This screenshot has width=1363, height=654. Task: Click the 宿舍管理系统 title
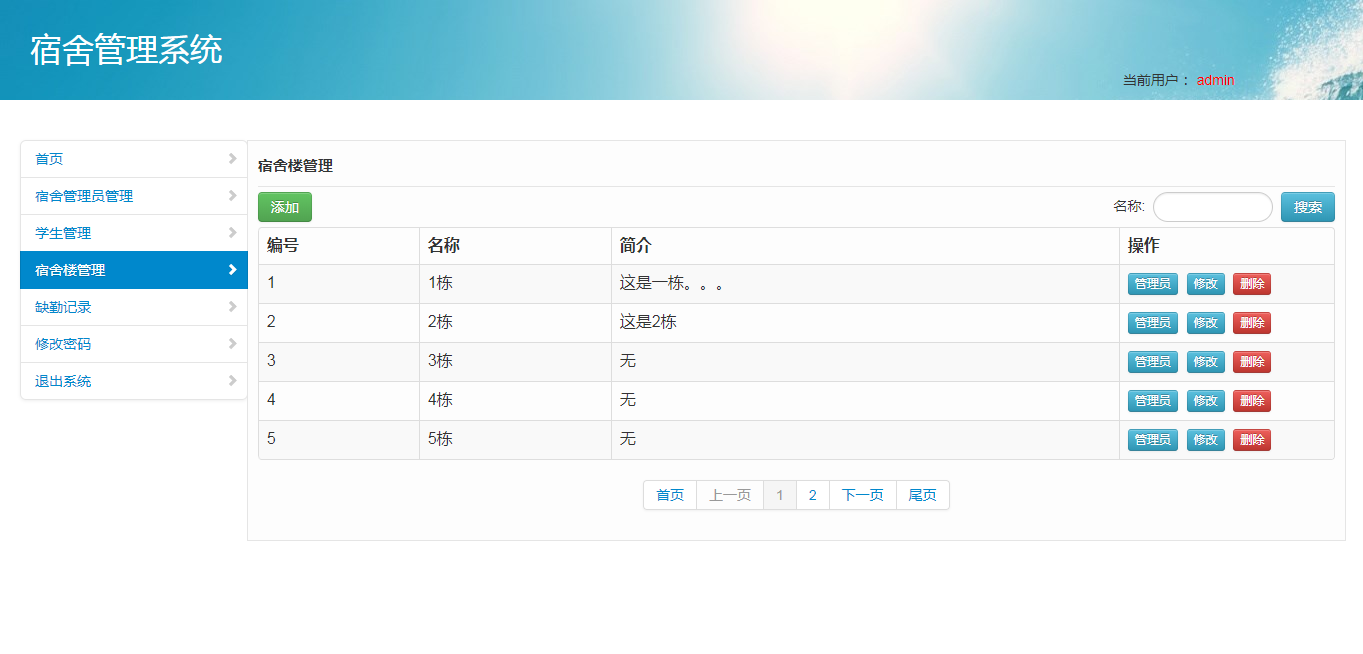tap(126, 50)
